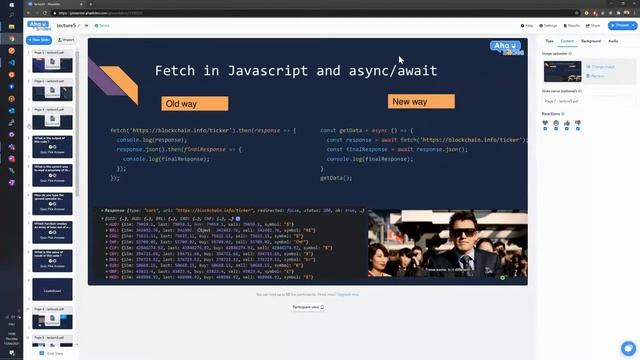Select the Page 6 document slide thumbnail
Viewport: 640px width, 360px height.
52,90
